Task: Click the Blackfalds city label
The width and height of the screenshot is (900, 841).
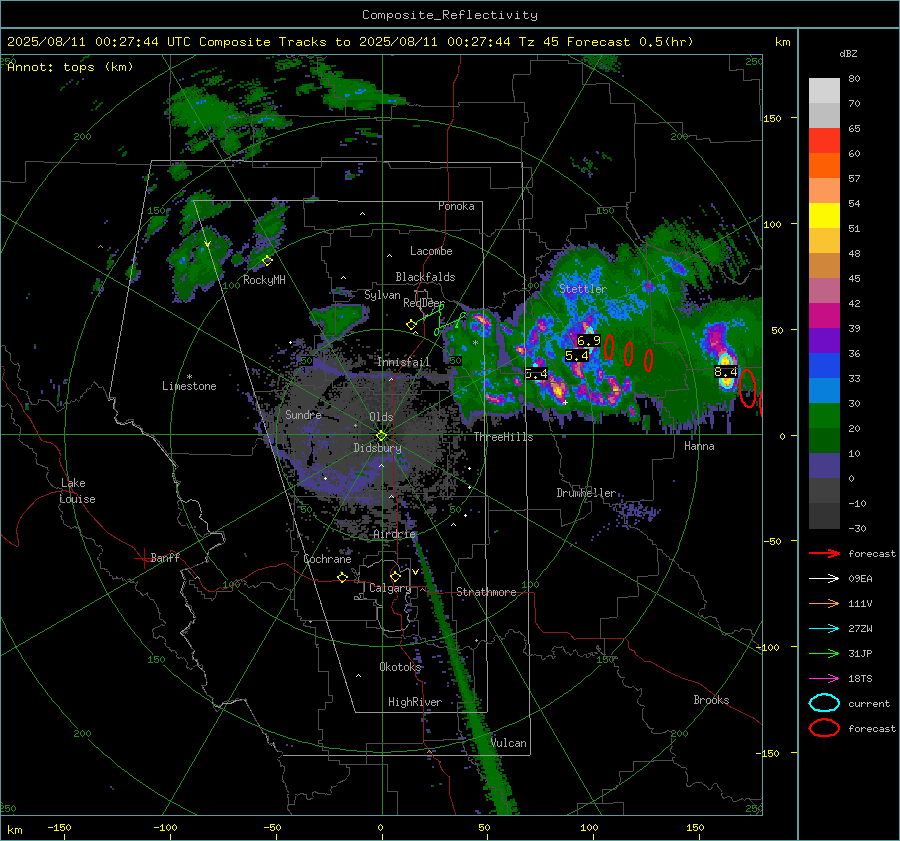Action: 425,277
